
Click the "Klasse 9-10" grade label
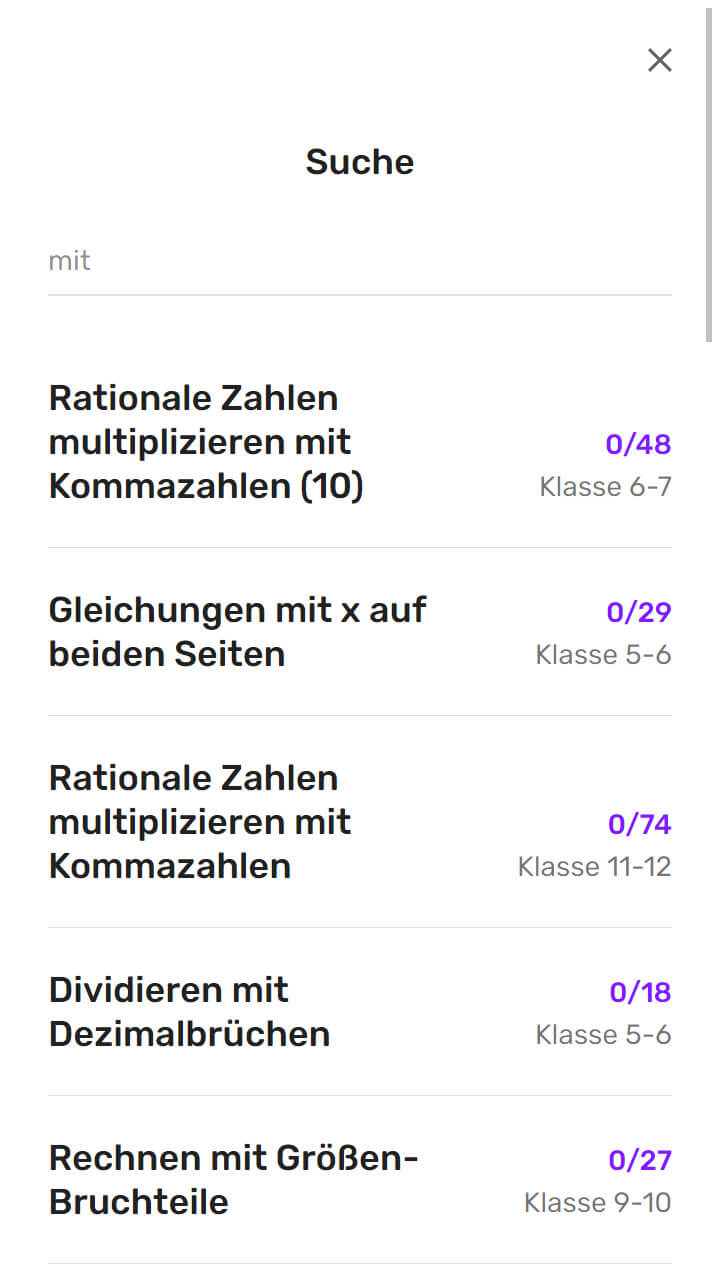[597, 1203]
